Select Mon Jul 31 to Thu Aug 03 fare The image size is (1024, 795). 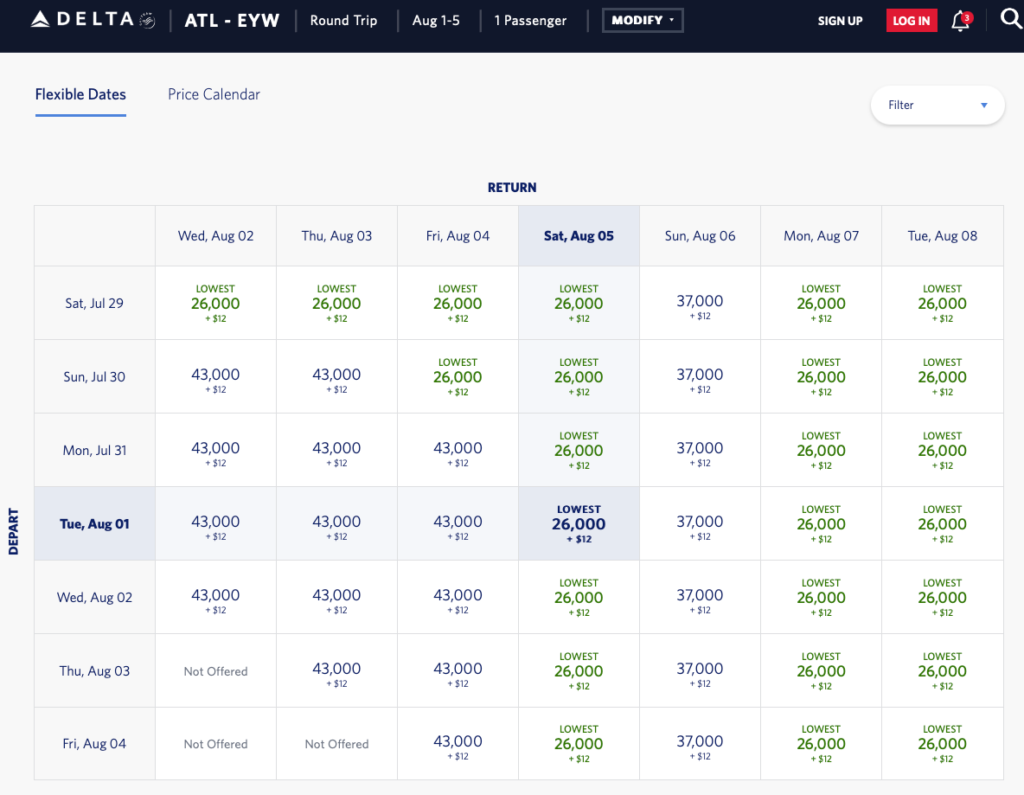pyautogui.click(x=336, y=451)
